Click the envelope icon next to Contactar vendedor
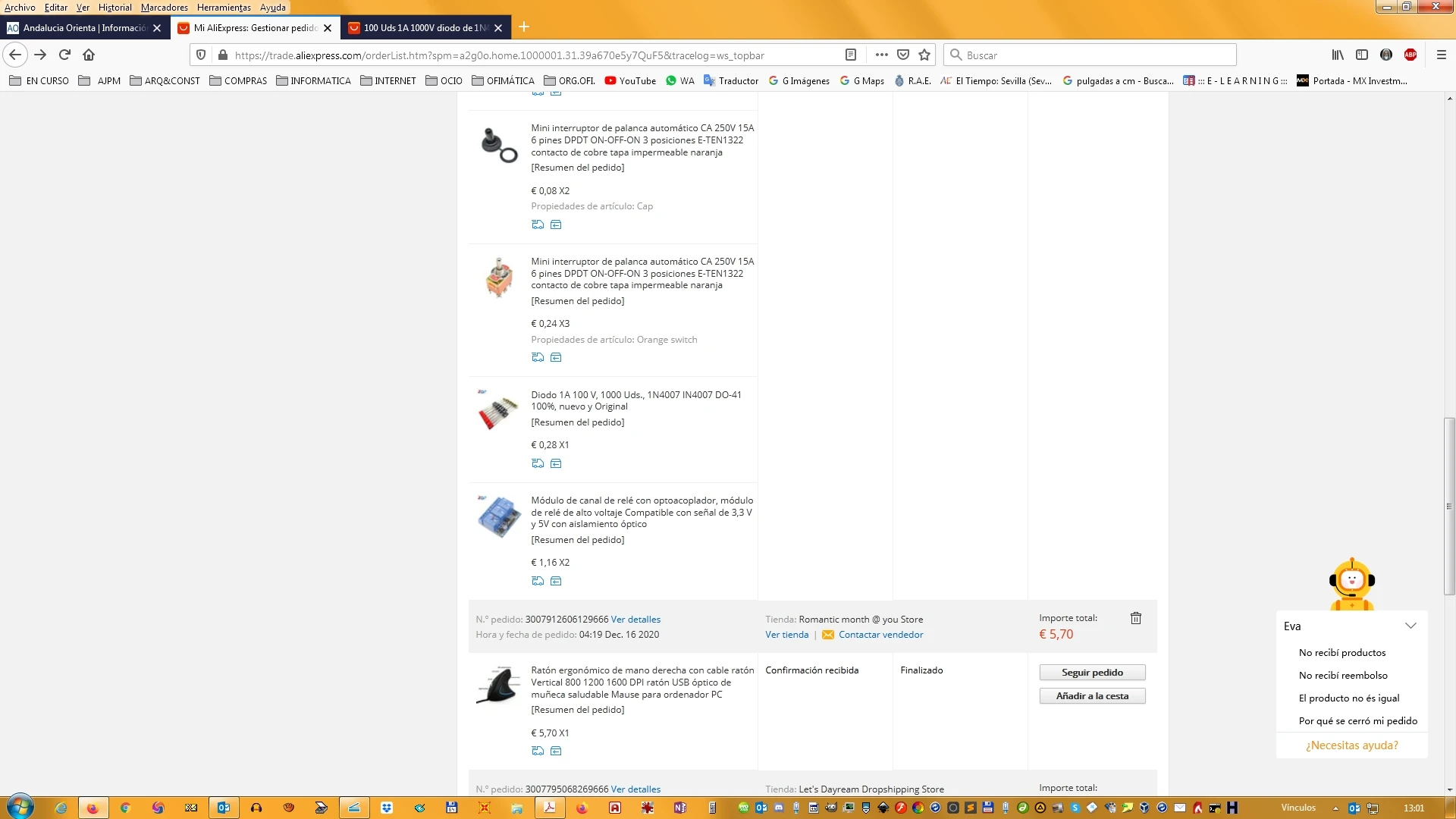 click(x=827, y=635)
